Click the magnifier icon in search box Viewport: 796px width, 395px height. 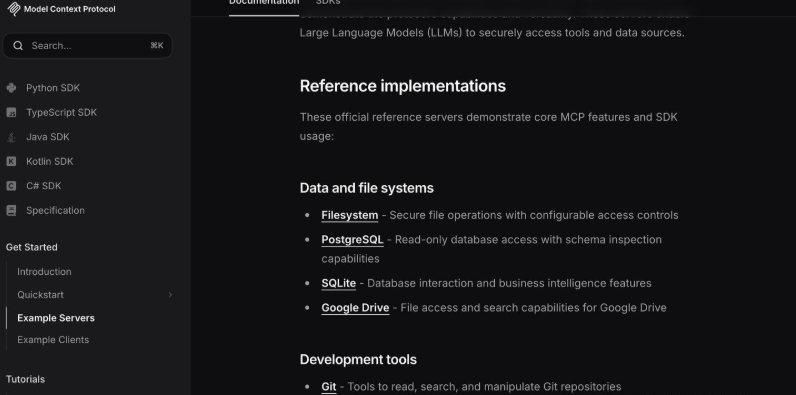tap(18, 46)
